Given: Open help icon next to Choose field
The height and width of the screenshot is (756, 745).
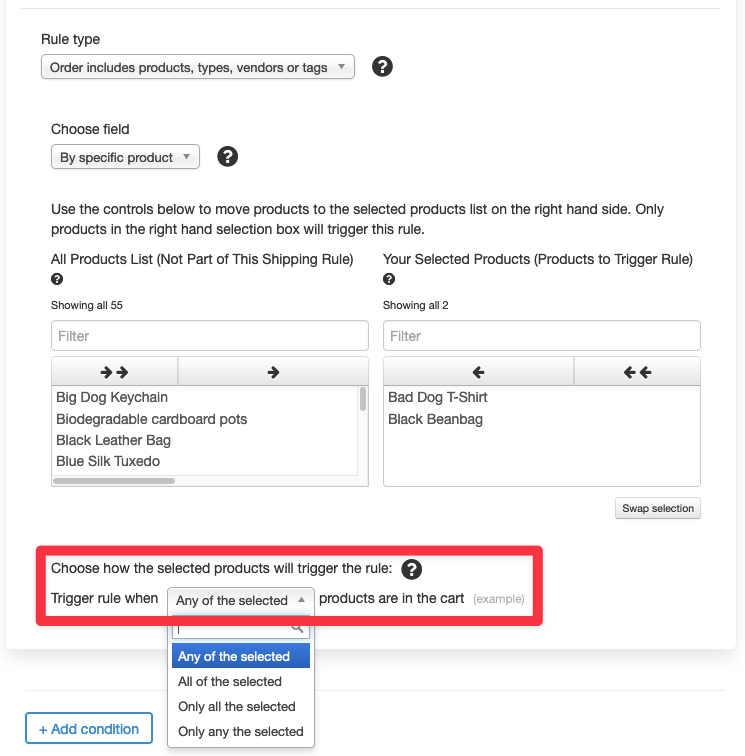Looking at the screenshot, I should click(x=227, y=157).
